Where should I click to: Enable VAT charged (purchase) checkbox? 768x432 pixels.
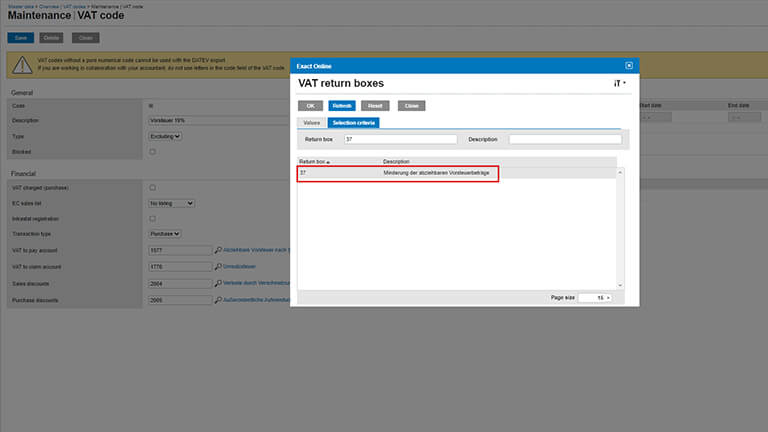tap(152, 188)
